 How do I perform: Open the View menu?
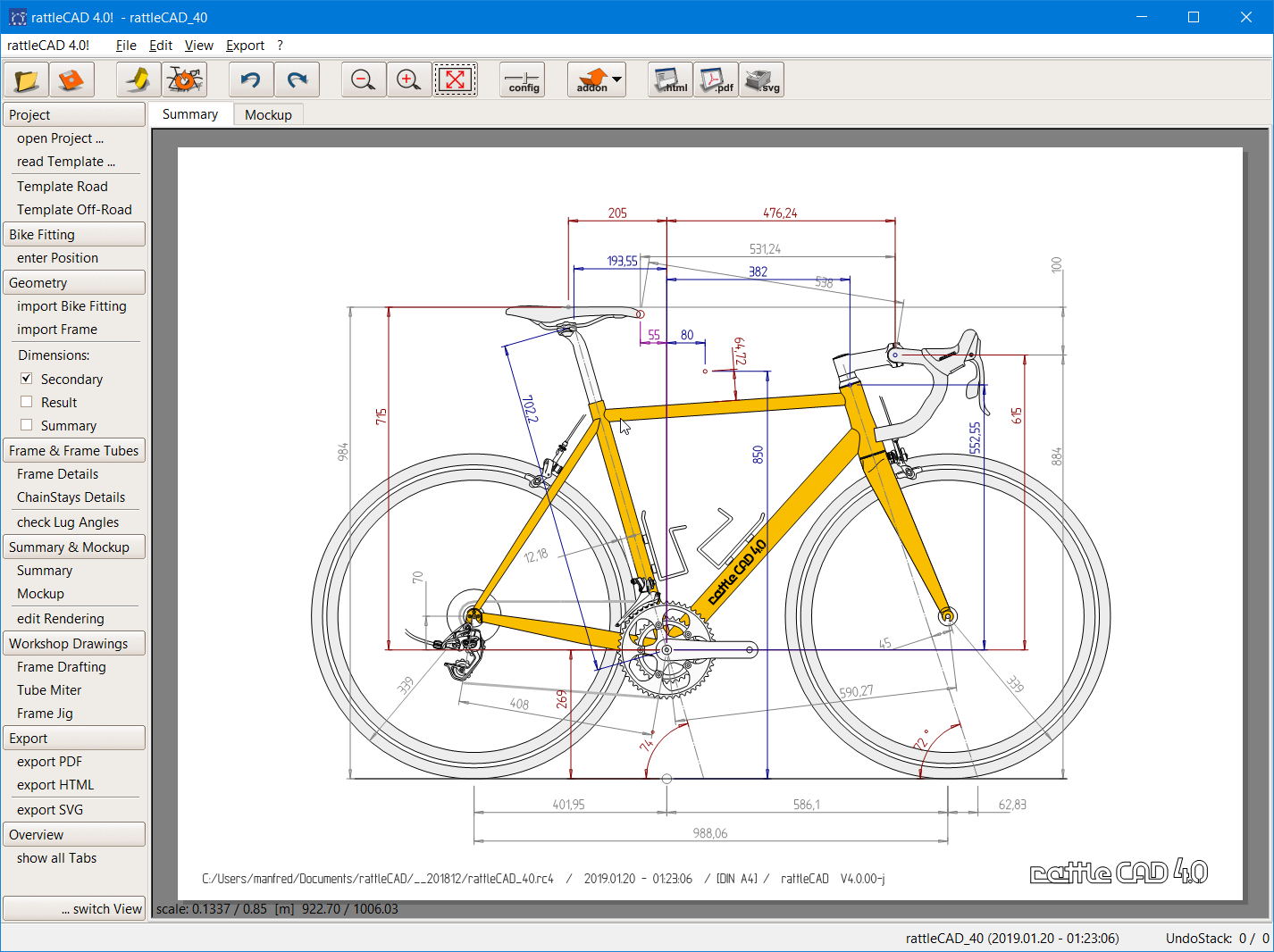pyautogui.click(x=199, y=46)
